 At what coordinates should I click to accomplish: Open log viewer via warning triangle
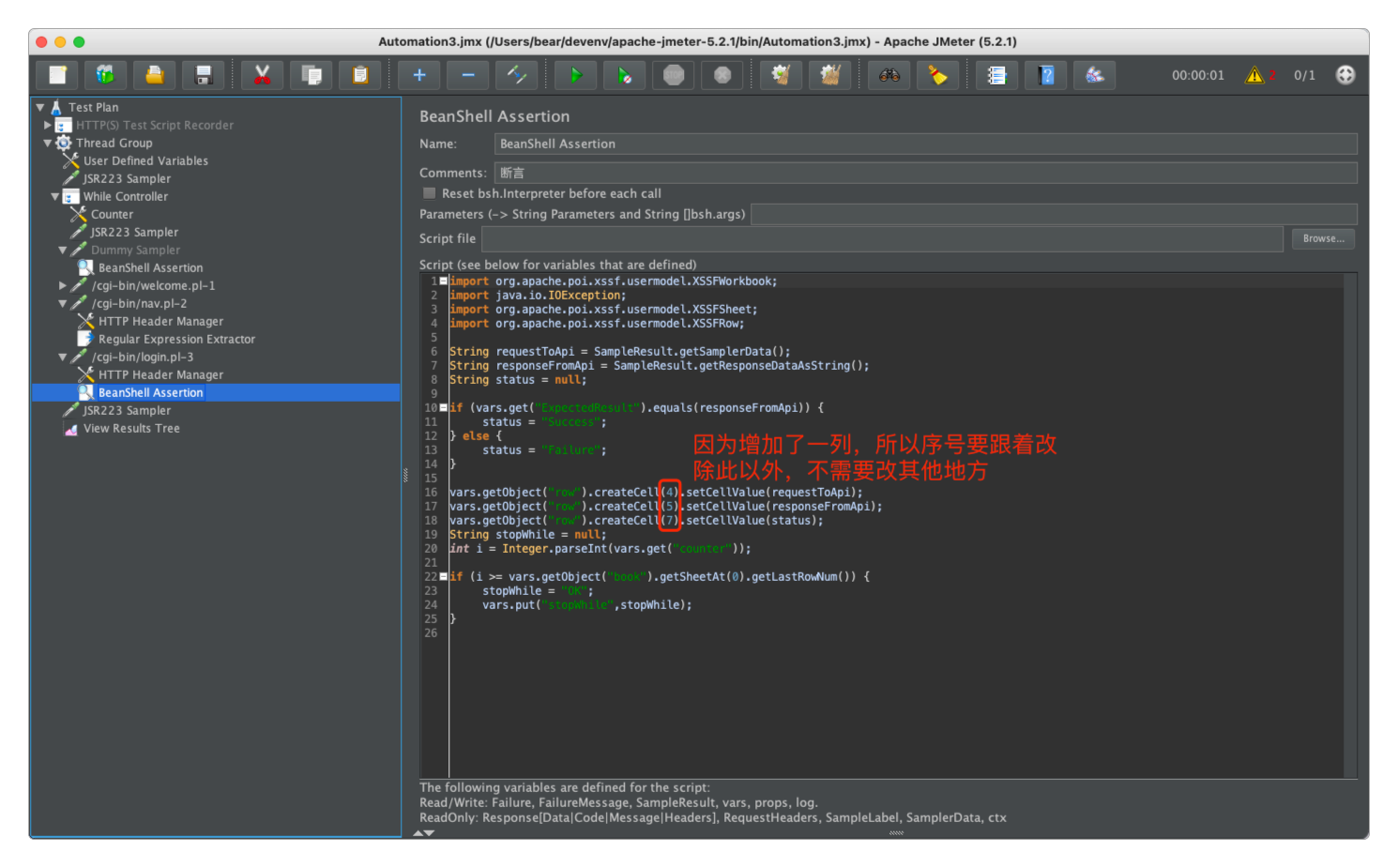(1254, 75)
